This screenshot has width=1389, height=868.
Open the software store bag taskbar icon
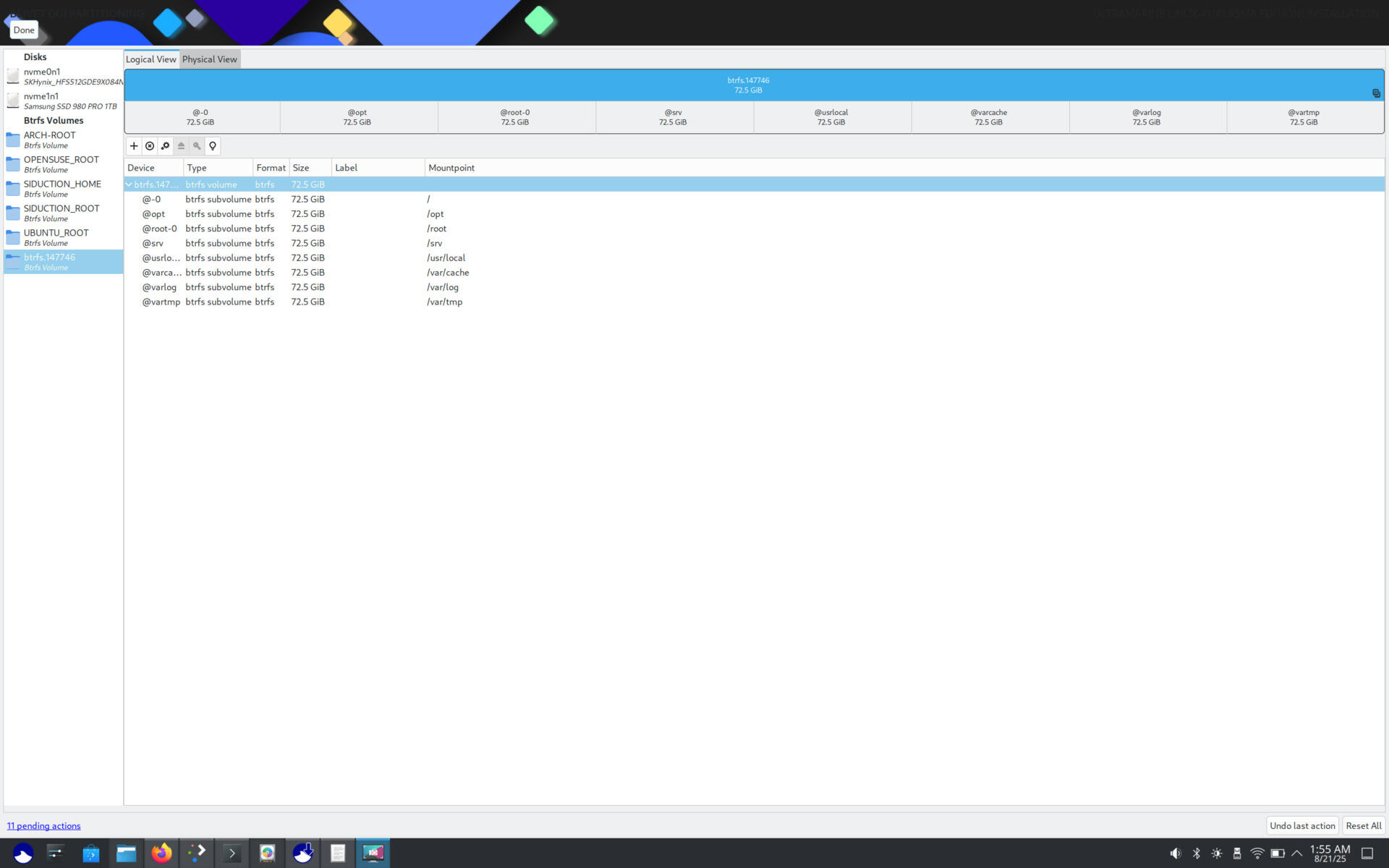pyautogui.click(x=91, y=854)
